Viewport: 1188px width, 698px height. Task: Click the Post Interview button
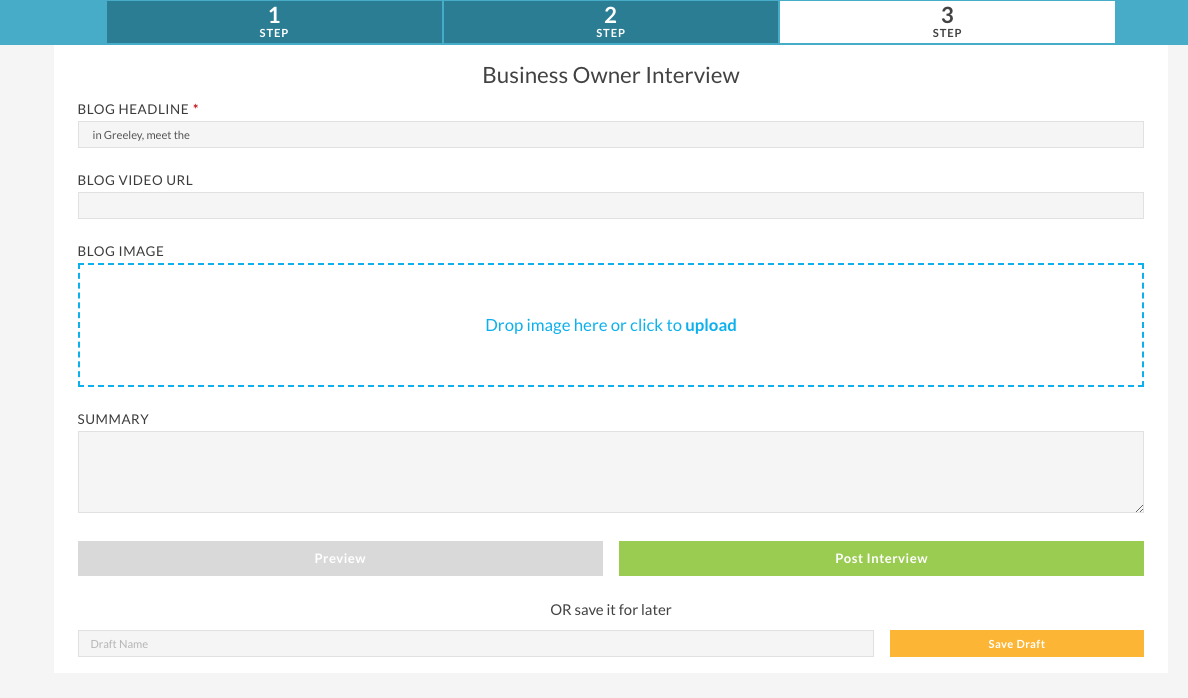tap(881, 559)
